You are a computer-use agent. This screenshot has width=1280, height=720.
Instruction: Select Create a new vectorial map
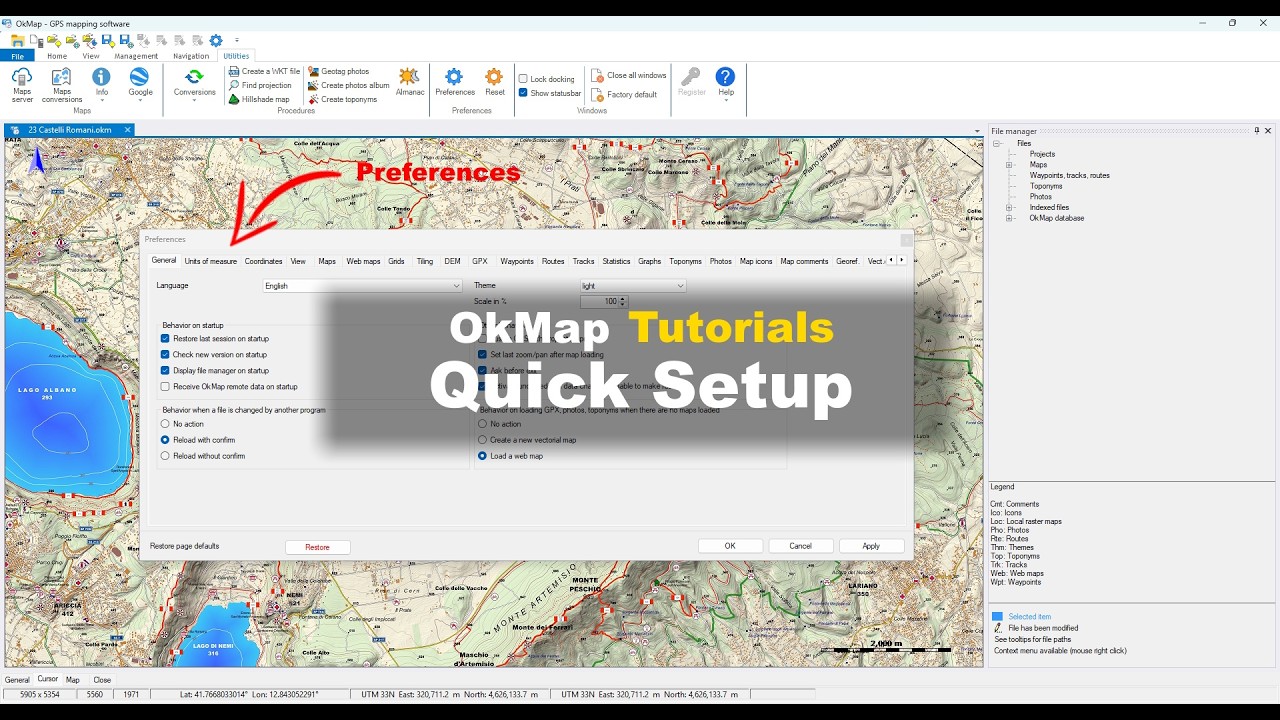pos(482,440)
